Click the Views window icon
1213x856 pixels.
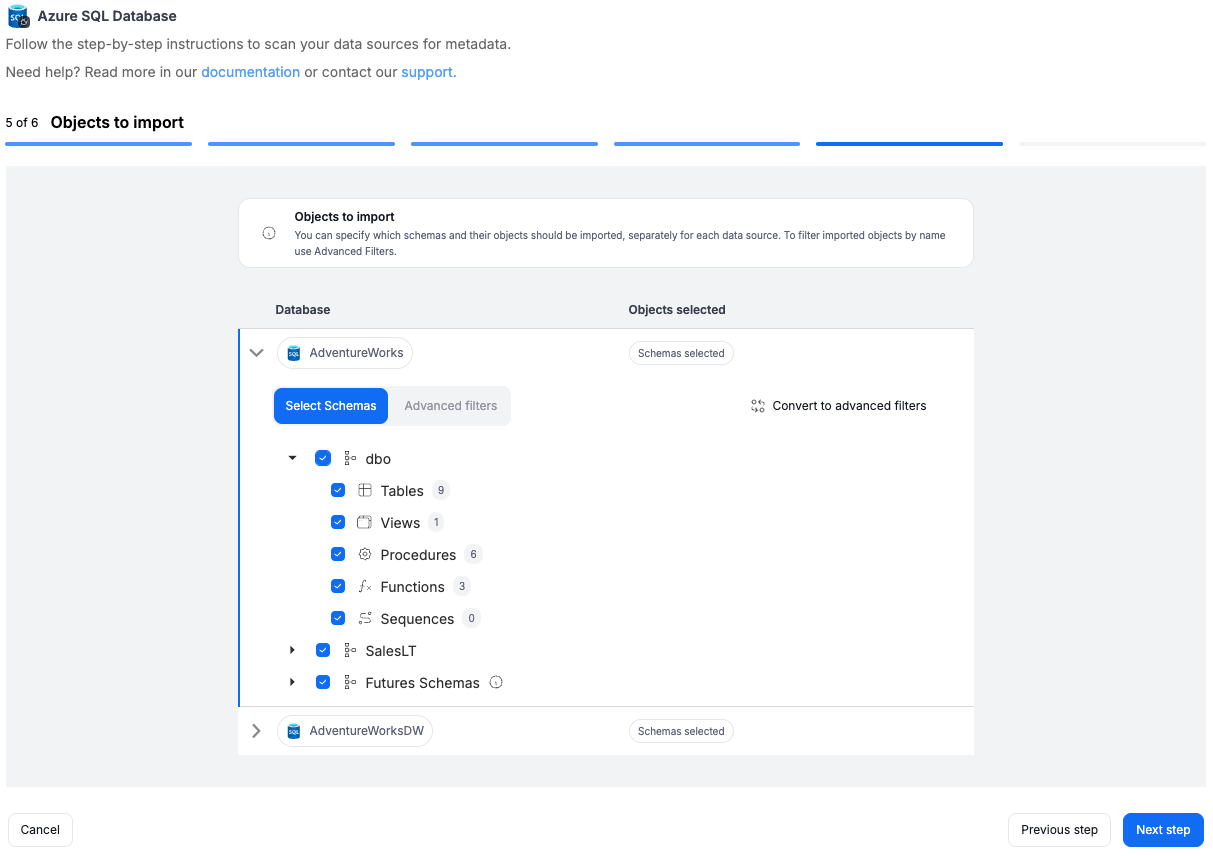365,523
